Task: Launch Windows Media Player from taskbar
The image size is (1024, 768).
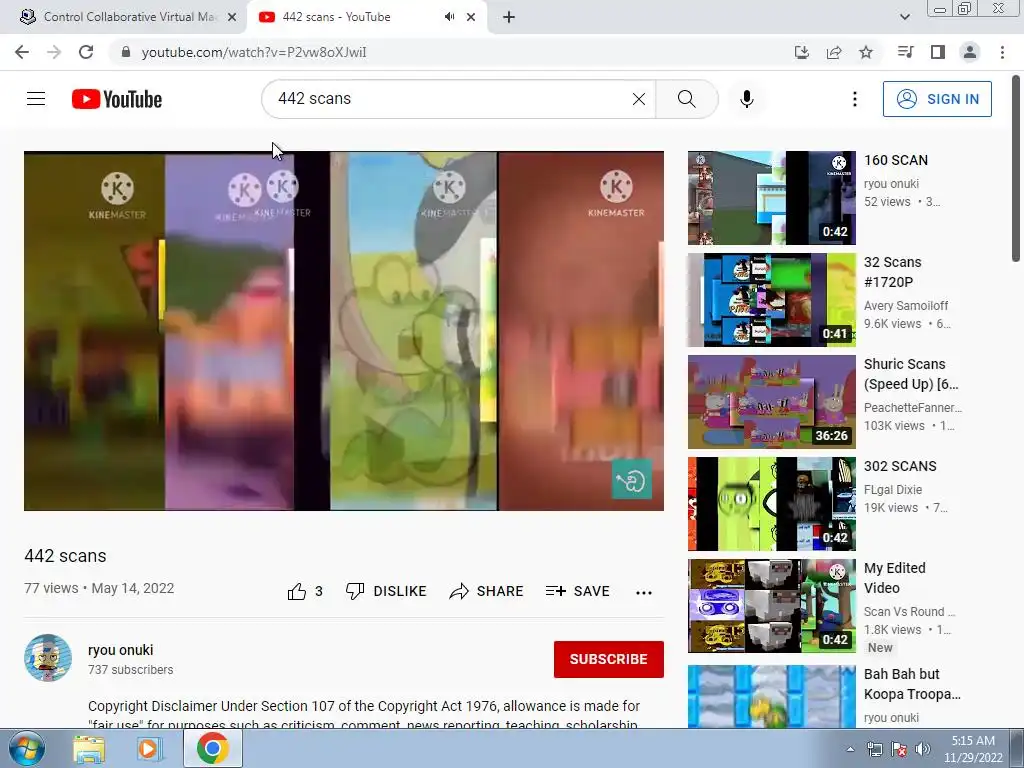Action: [149, 749]
